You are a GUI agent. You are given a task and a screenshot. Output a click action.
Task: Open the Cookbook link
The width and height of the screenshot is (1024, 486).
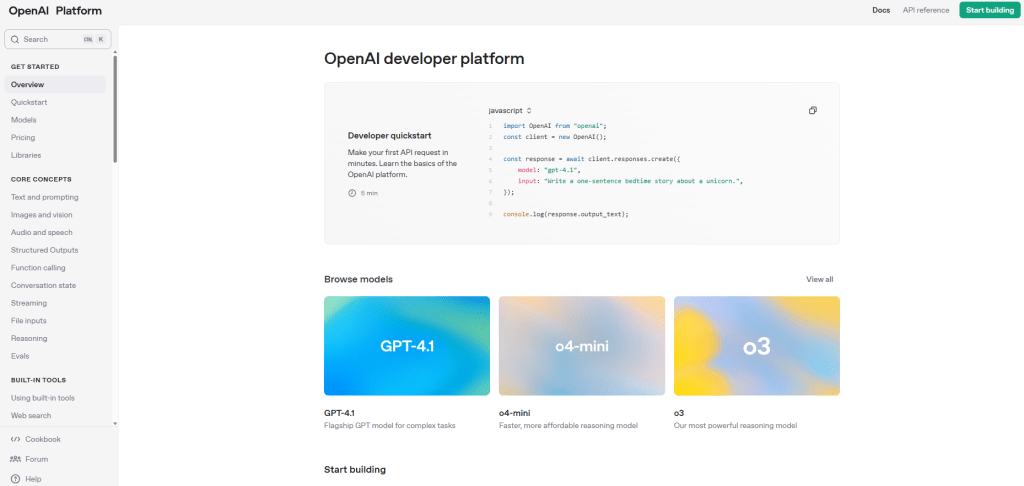(43, 439)
